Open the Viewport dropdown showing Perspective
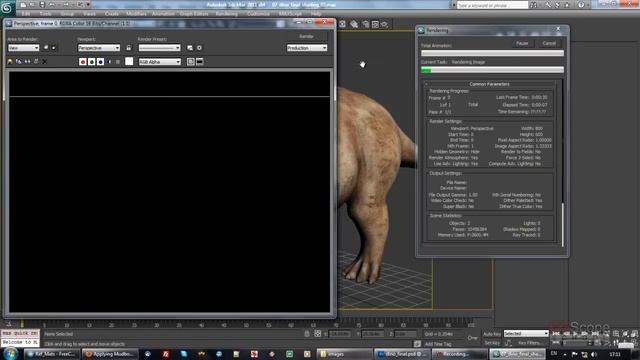Screen dimensions: 640x360 pos(99,48)
